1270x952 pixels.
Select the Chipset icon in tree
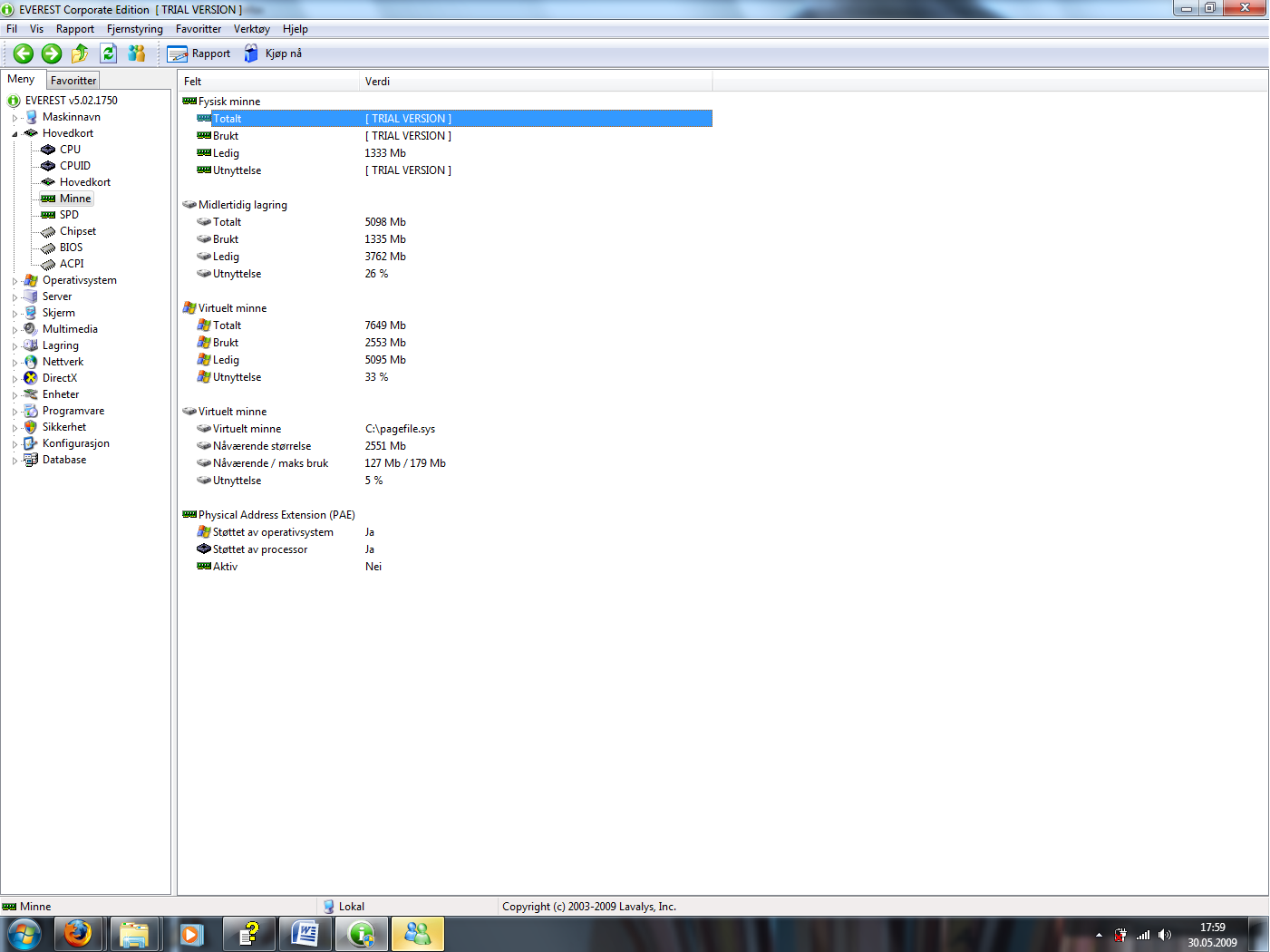[x=48, y=231]
